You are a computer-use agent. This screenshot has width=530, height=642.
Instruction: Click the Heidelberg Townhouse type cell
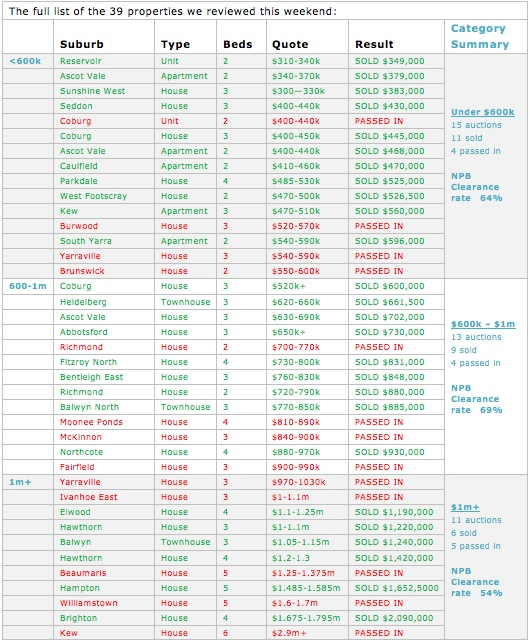coord(186,302)
